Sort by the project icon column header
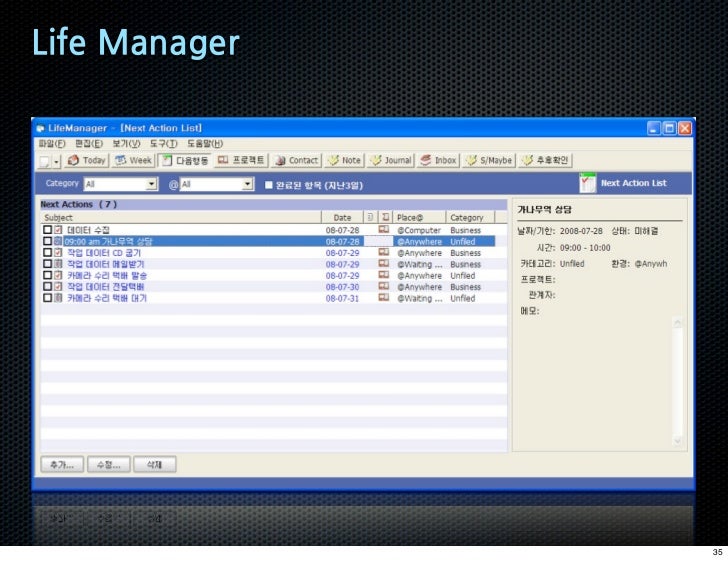 coord(385,217)
